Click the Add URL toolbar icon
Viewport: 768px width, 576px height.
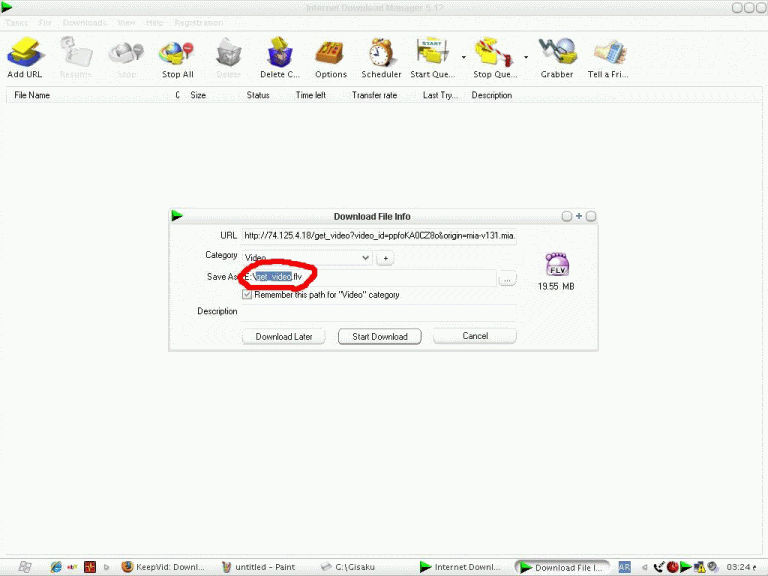tap(23, 52)
